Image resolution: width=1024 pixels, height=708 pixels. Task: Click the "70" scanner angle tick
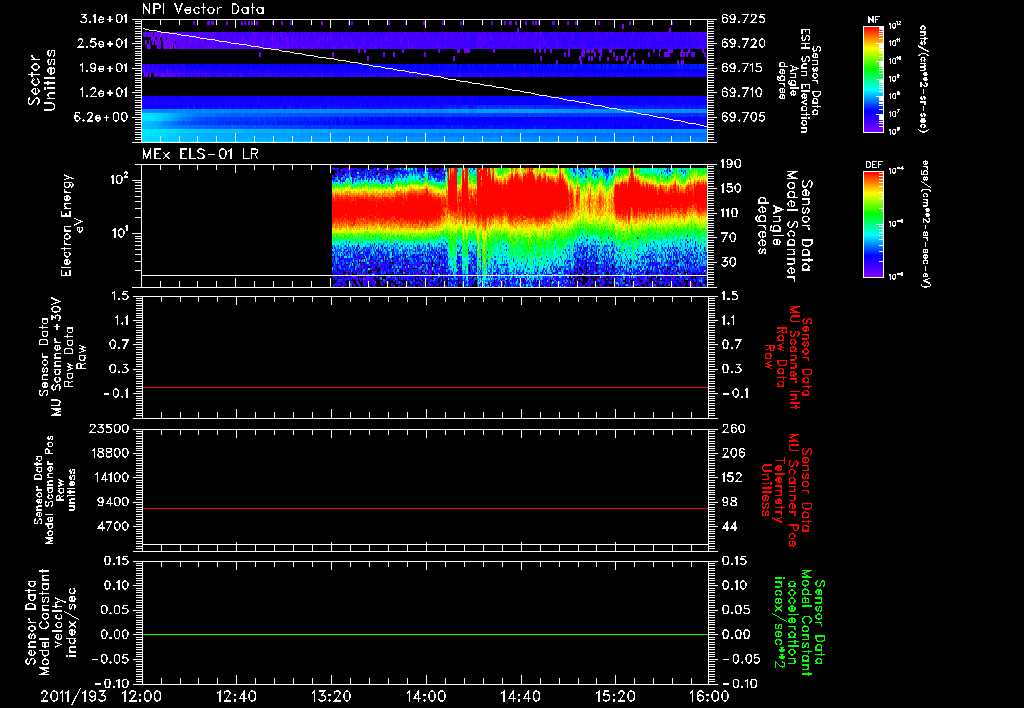728,237
